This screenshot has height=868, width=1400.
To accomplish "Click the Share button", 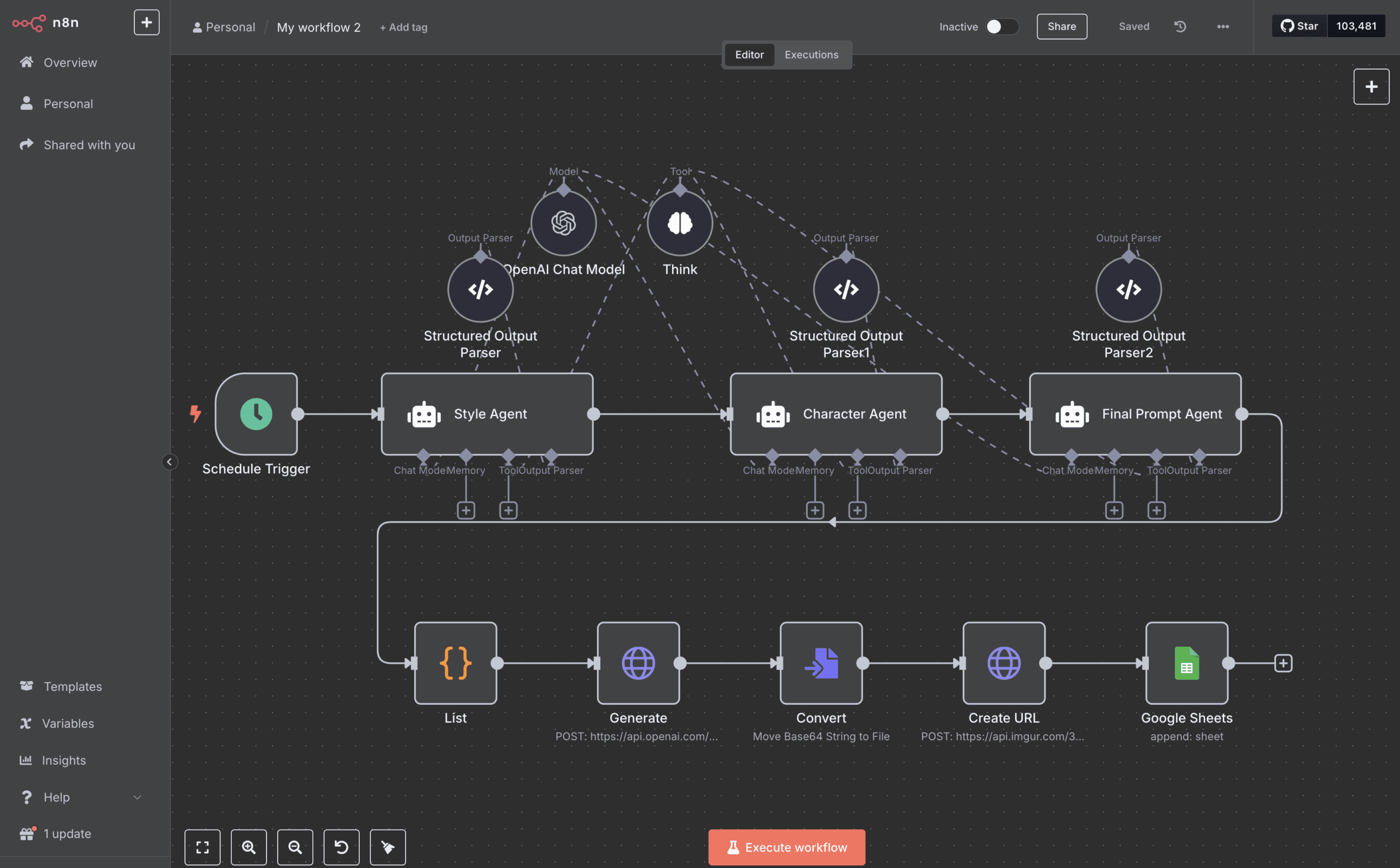I will pos(1062,26).
